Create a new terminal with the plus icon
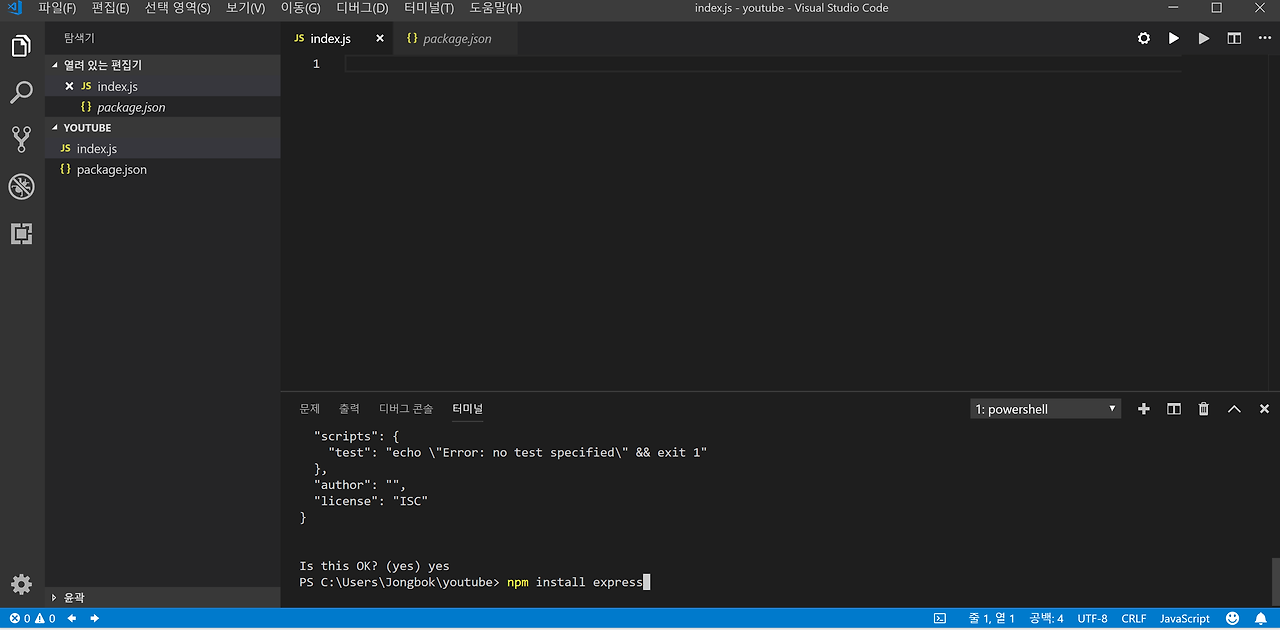 click(1144, 409)
